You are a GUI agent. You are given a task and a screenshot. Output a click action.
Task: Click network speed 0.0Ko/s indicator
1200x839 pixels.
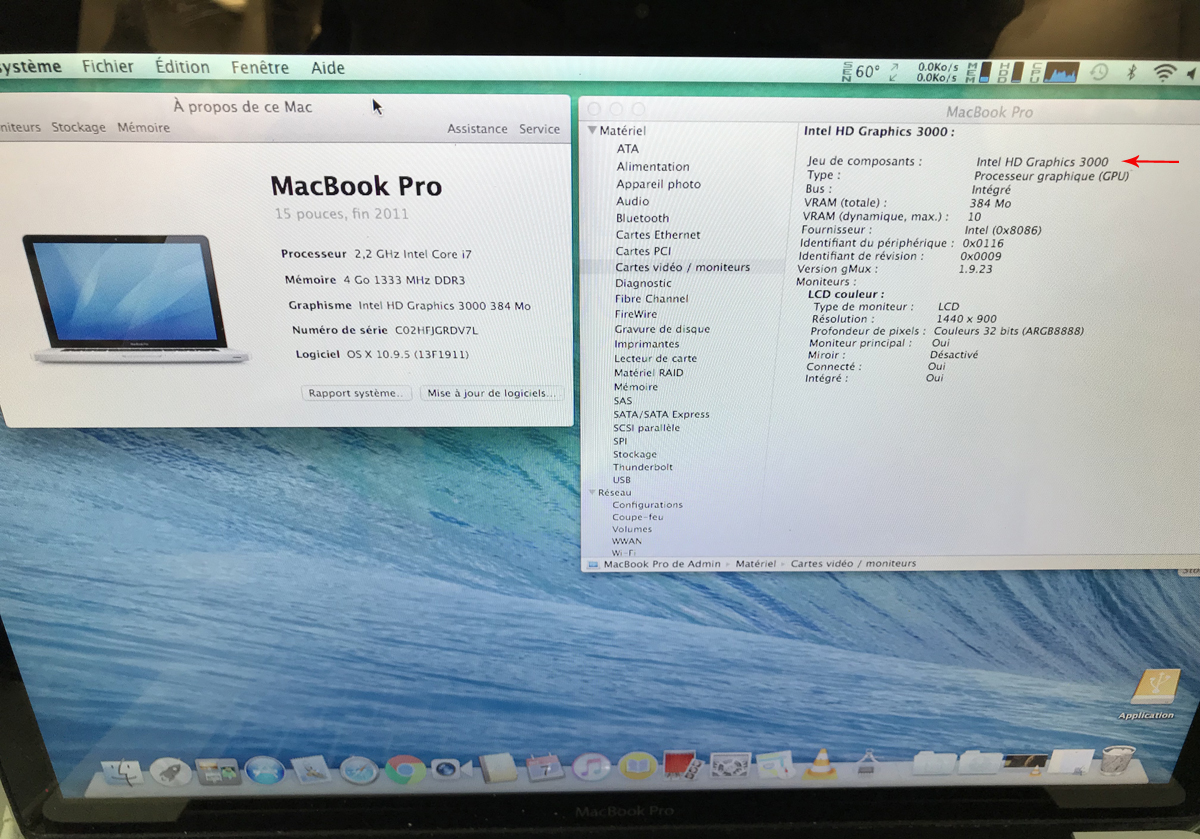point(937,72)
